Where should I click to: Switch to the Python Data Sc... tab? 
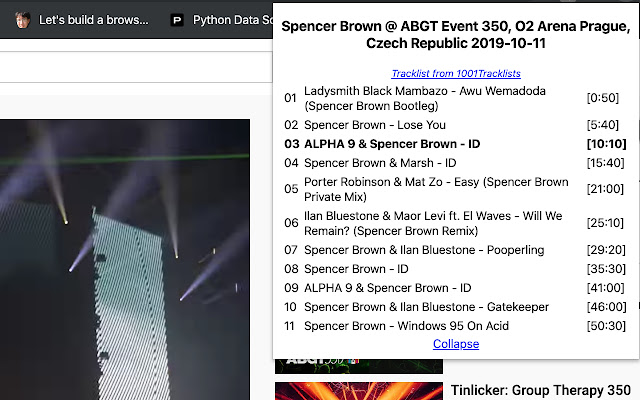pyautogui.click(x=233, y=19)
